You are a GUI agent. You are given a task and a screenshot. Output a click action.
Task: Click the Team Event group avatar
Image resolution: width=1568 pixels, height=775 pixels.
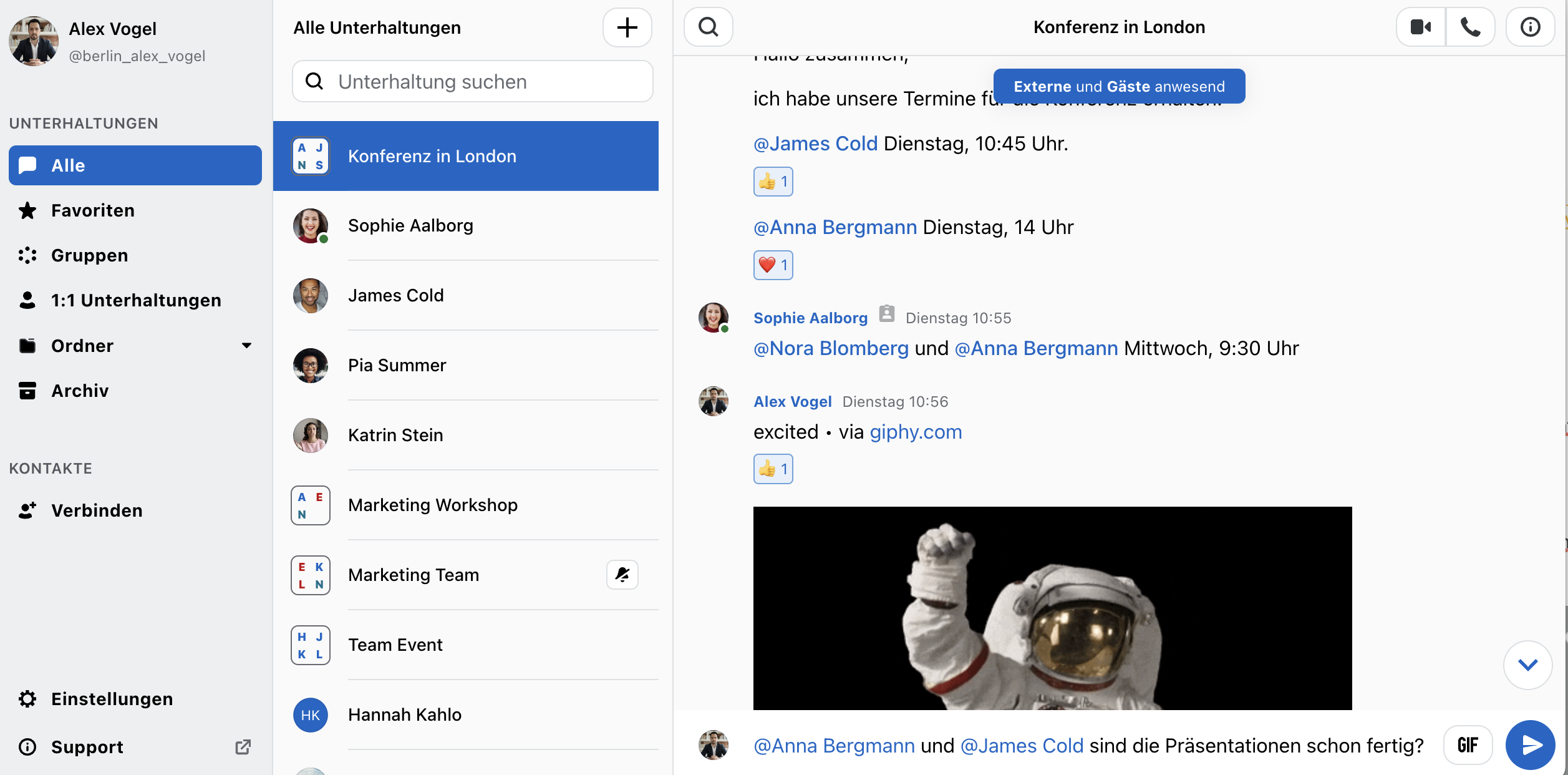click(x=311, y=645)
